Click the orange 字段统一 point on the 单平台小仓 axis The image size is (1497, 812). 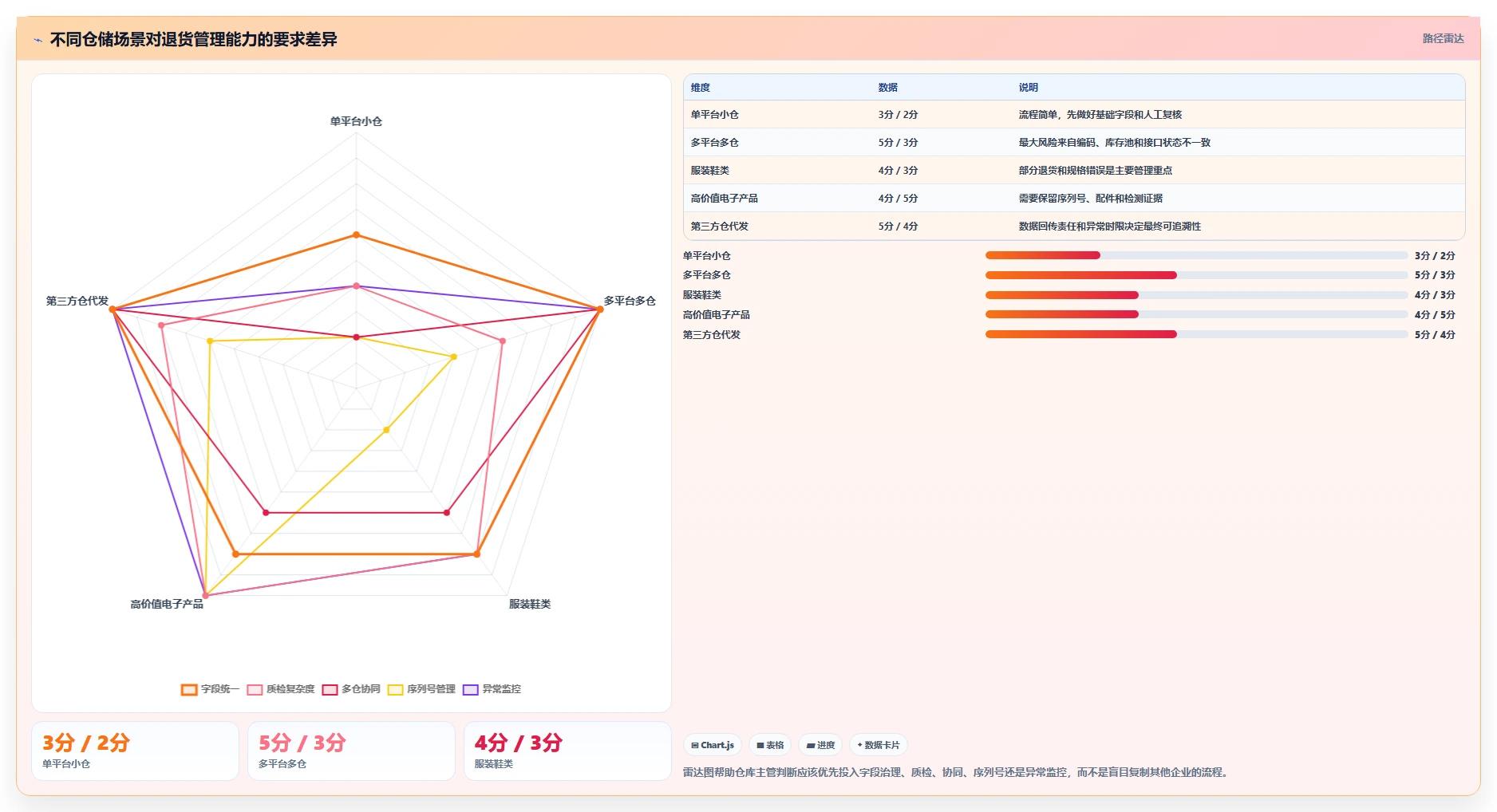pyautogui.click(x=357, y=235)
